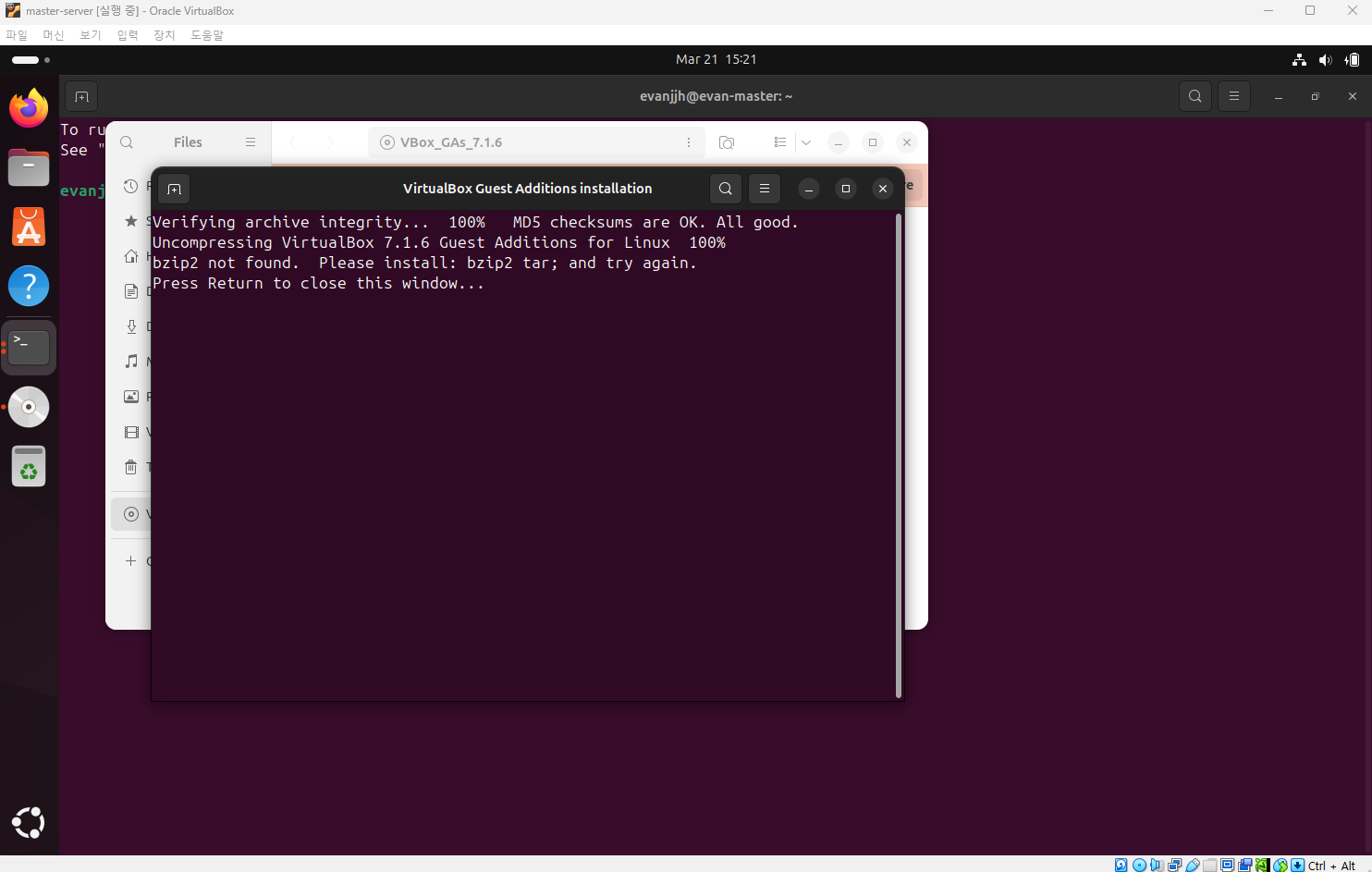
Task: Open the date and time menu Mar 21 15:21
Action: pos(717,59)
